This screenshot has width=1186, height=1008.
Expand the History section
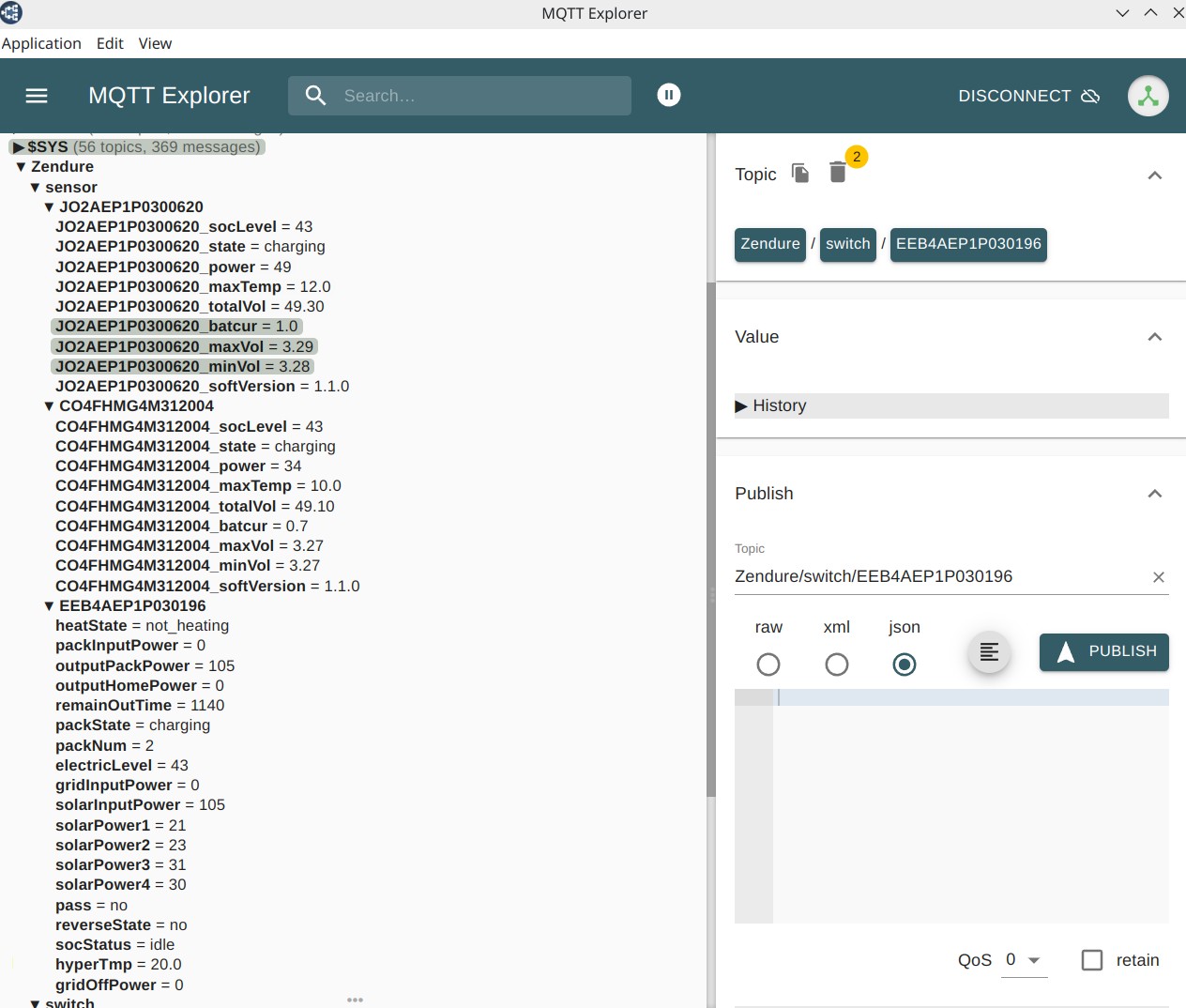pos(951,405)
